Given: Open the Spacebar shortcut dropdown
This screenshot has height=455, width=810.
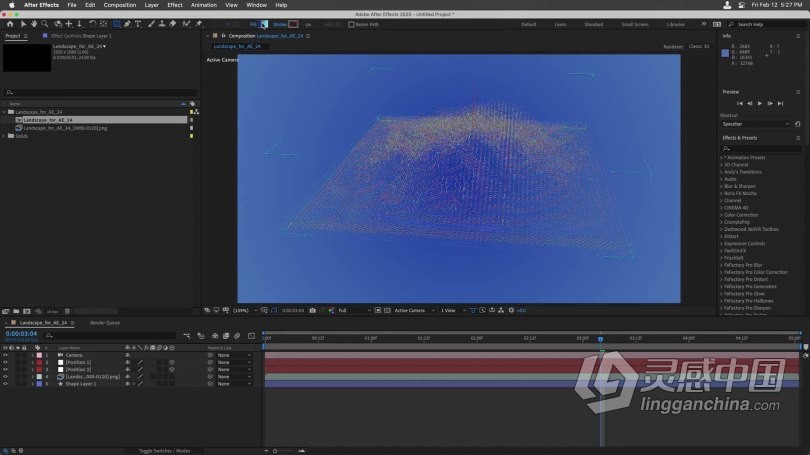Looking at the screenshot, I should tap(755, 124).
